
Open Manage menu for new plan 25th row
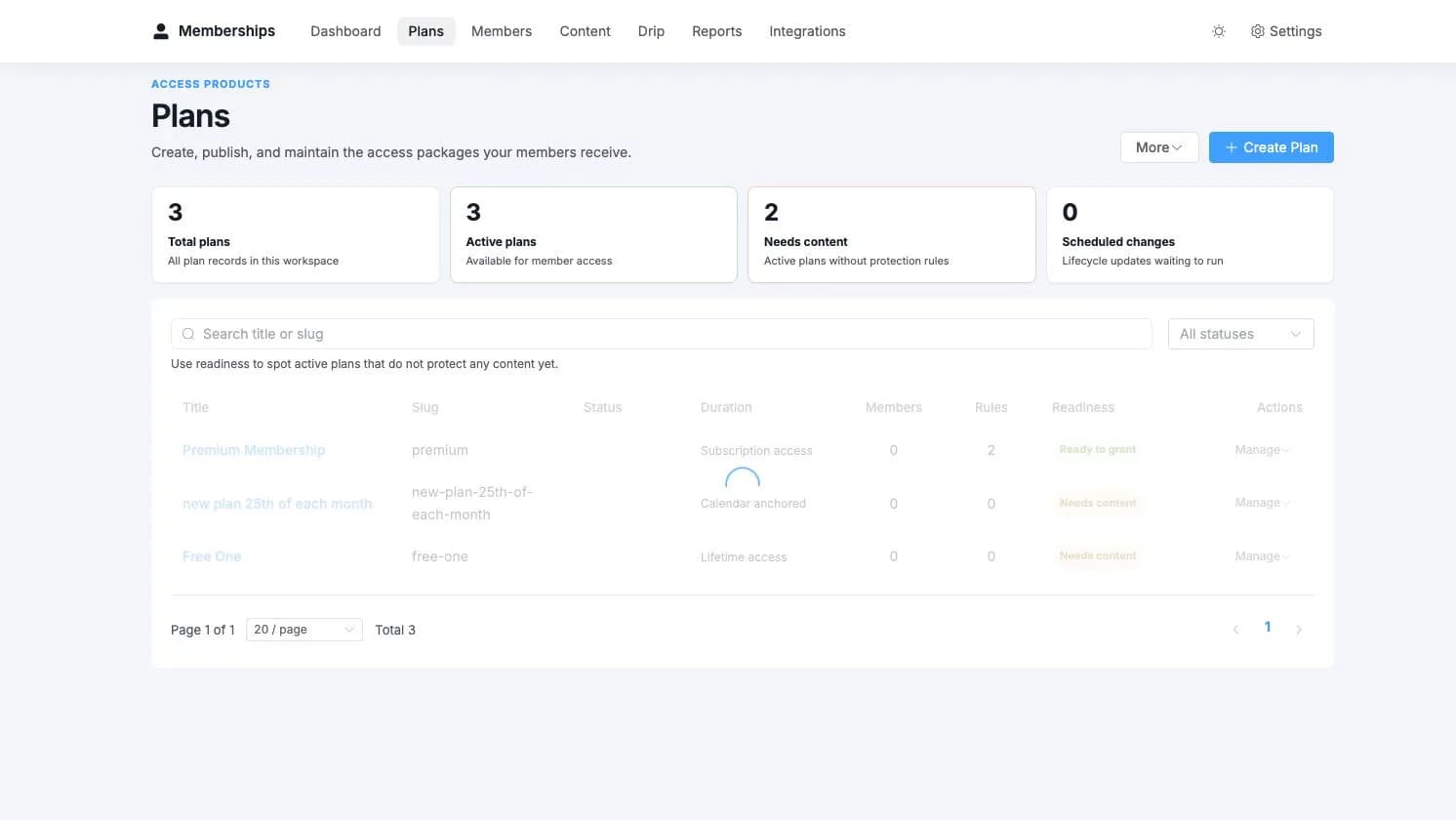(1263, 503)
